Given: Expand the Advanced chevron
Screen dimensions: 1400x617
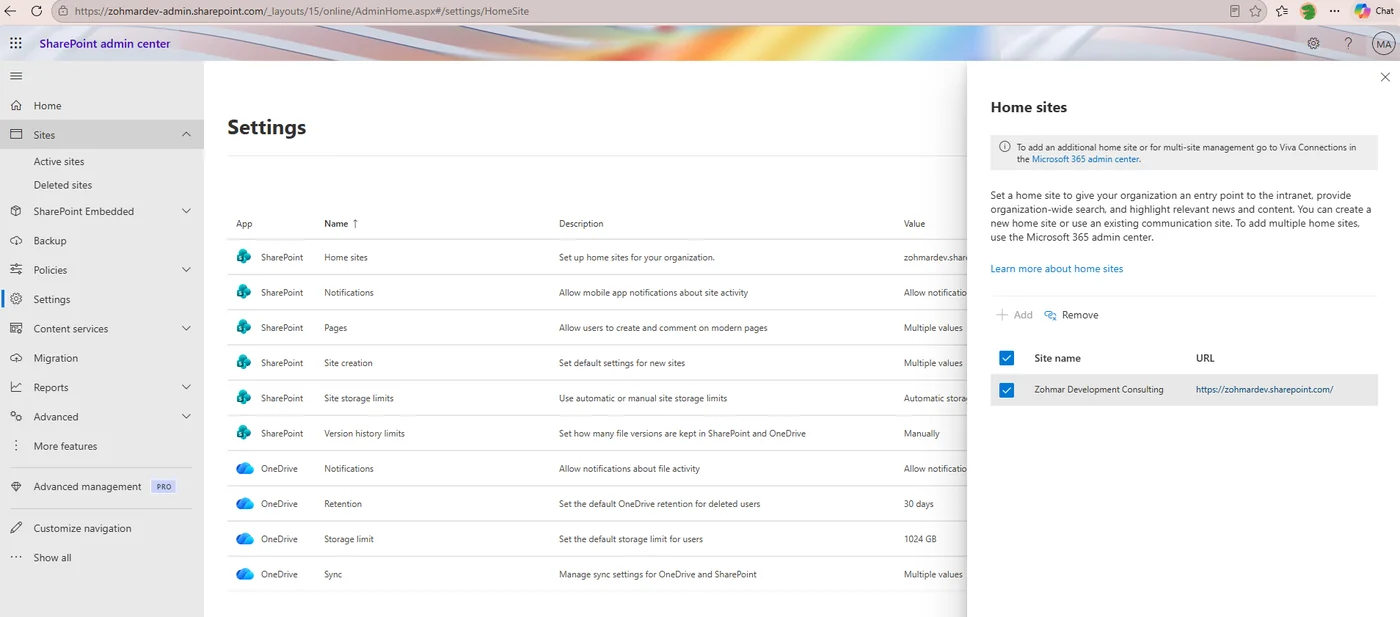Looking at the screenshot, I should (x=186, y=416).
